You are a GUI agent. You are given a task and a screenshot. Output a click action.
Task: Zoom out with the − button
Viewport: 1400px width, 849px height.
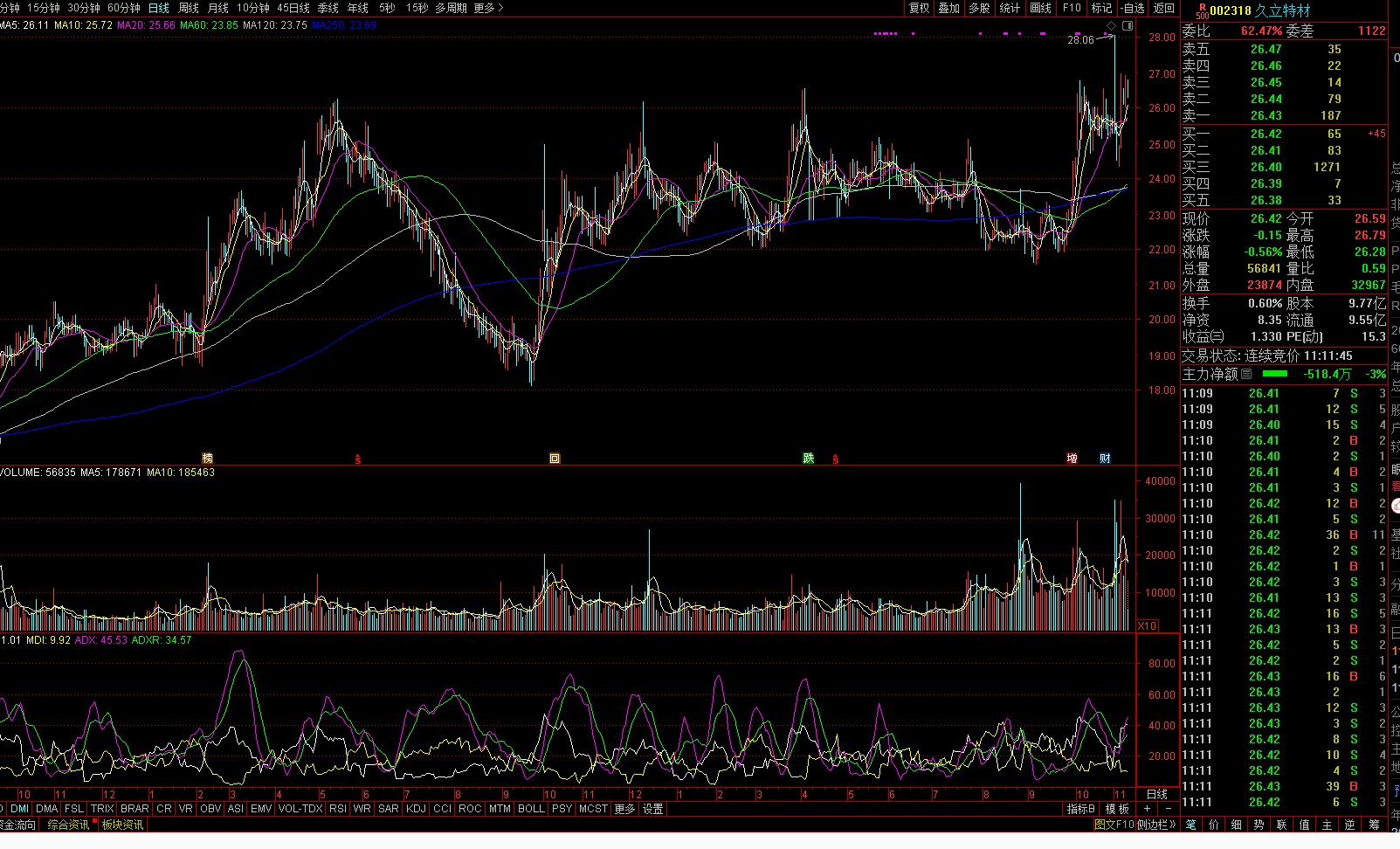click(x=1169, y=809)
